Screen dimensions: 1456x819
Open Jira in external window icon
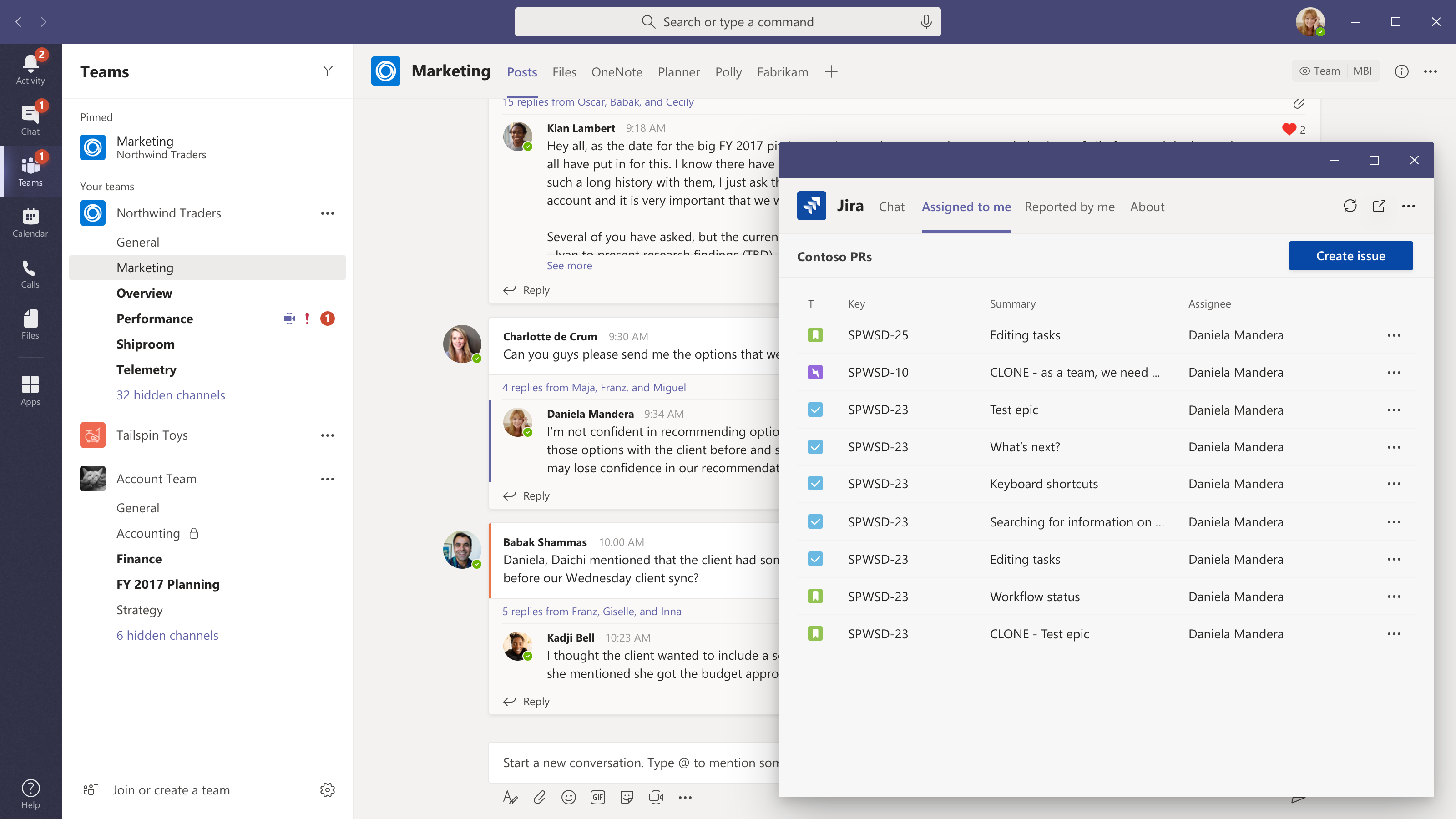point(1379,206)
